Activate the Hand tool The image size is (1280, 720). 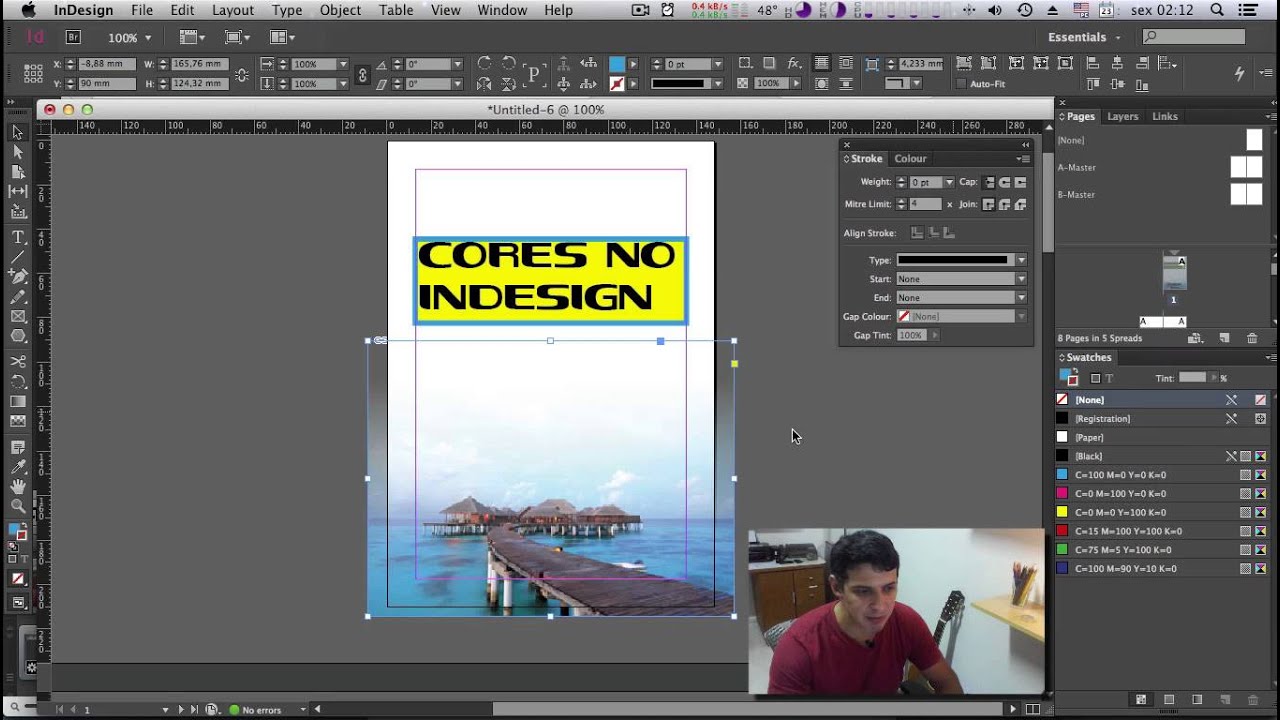(x=18, y=487)
